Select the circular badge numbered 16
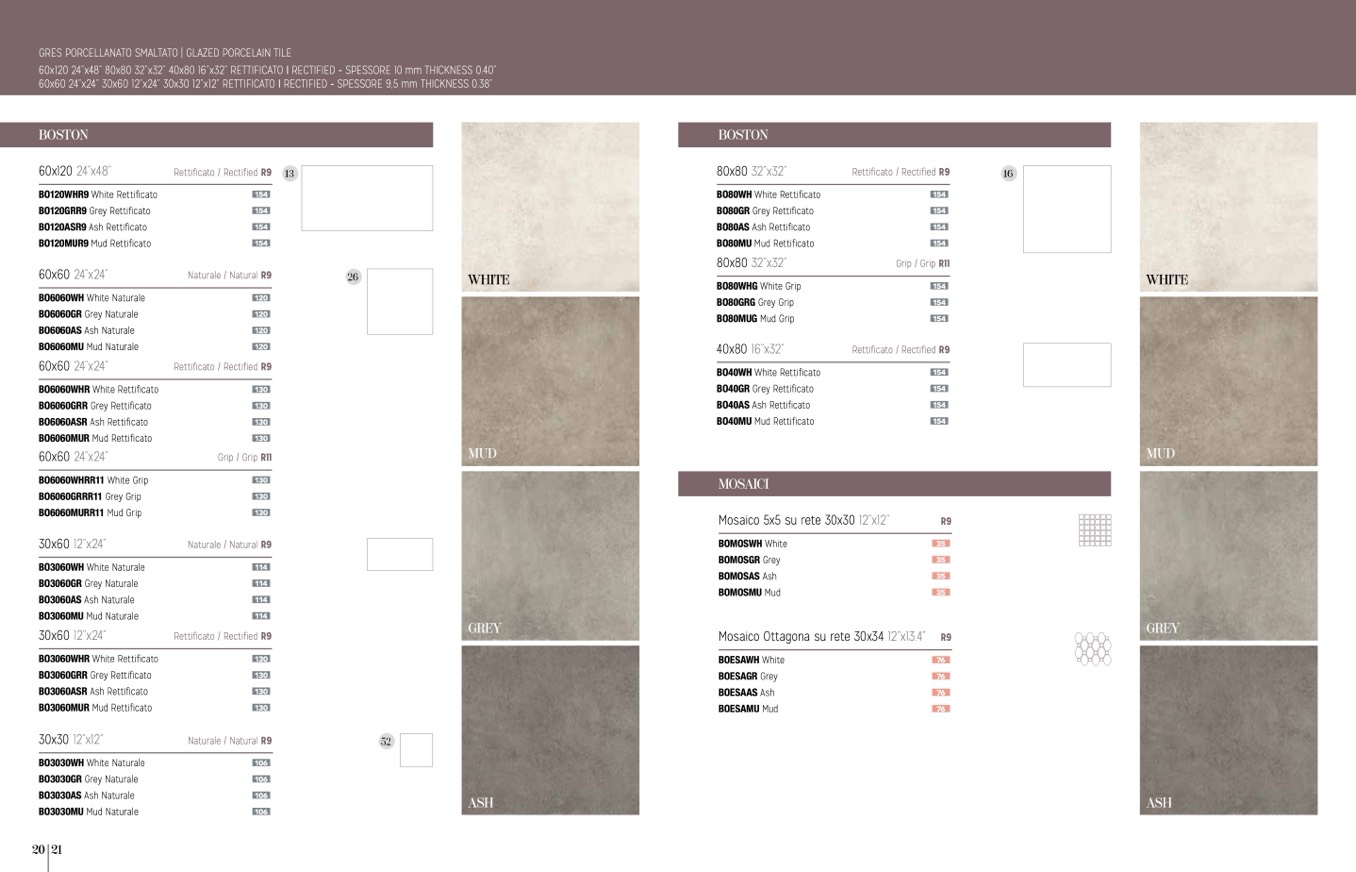This screenshot has height=872, width=1356. 1008,173
